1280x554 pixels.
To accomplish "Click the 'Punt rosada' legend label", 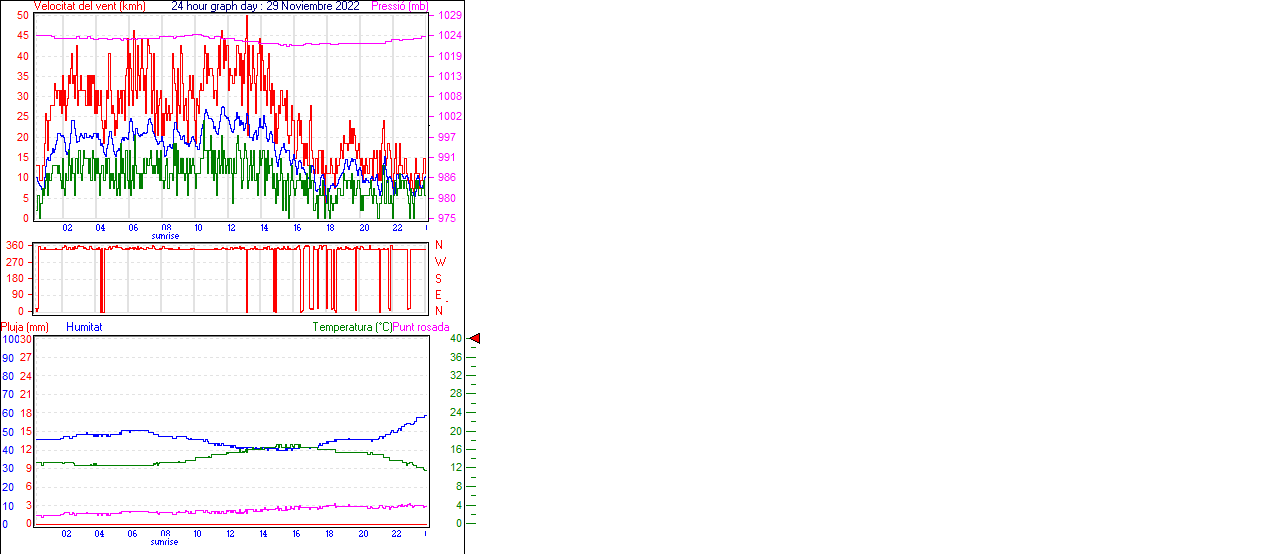I will [421, 327].
